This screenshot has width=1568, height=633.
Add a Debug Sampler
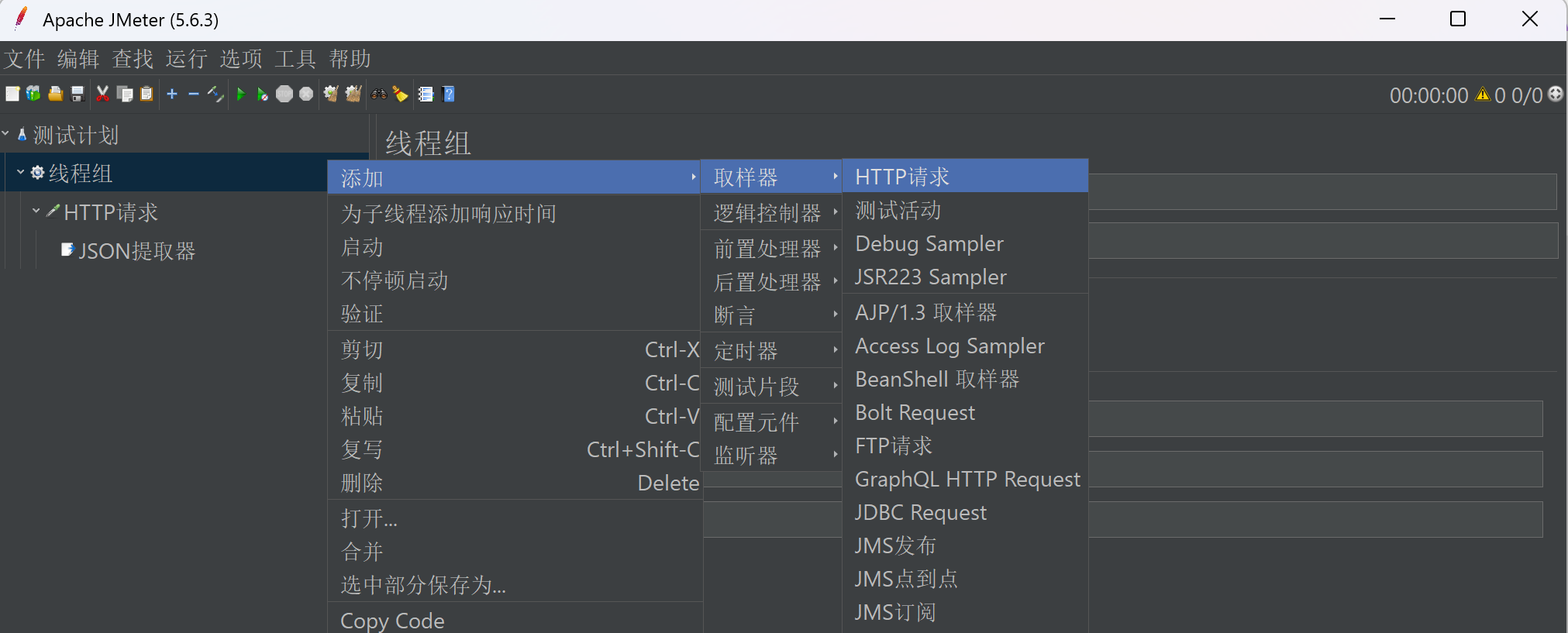click(965, 243)
